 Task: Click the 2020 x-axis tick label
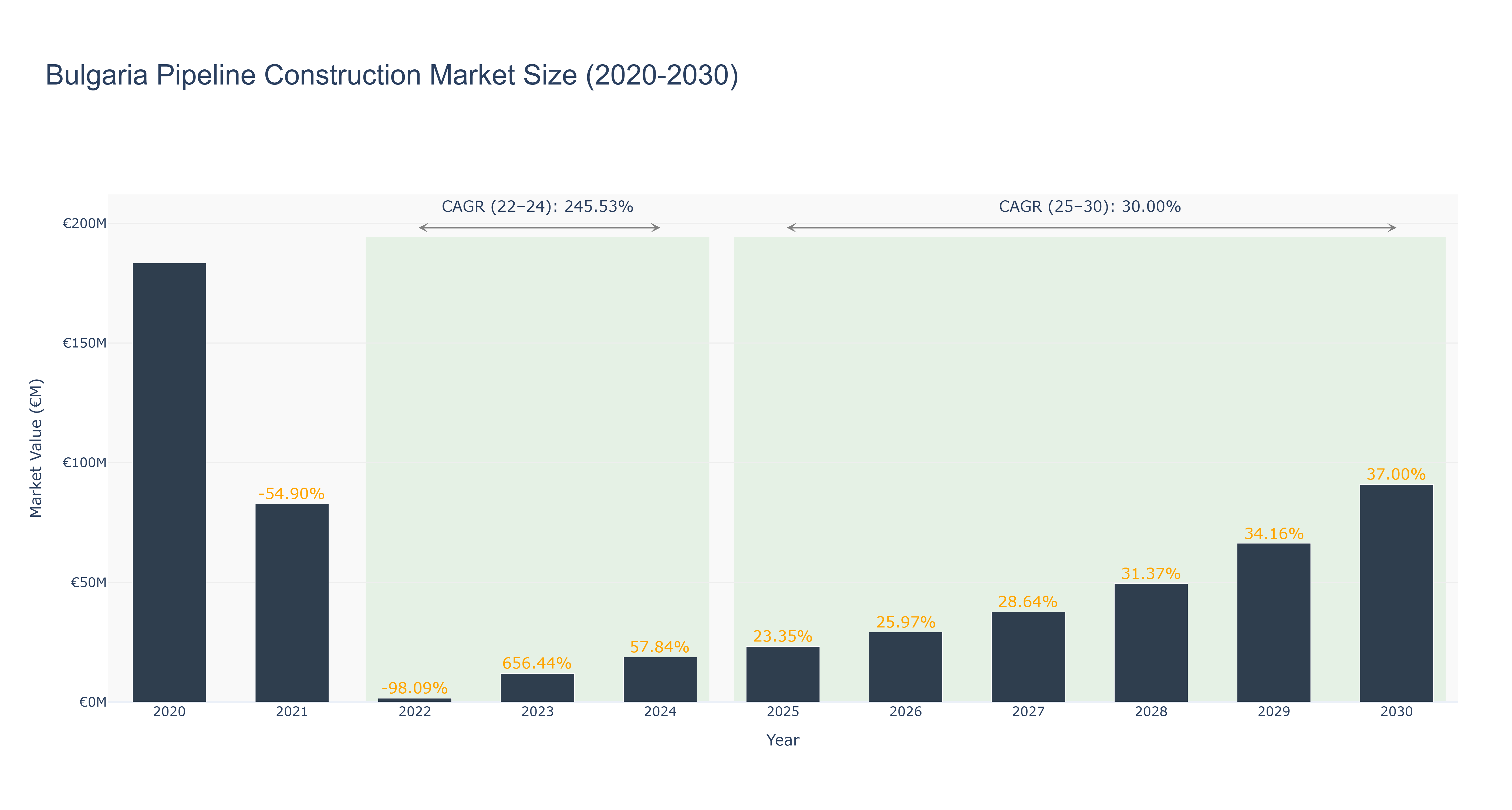[169, 712]
